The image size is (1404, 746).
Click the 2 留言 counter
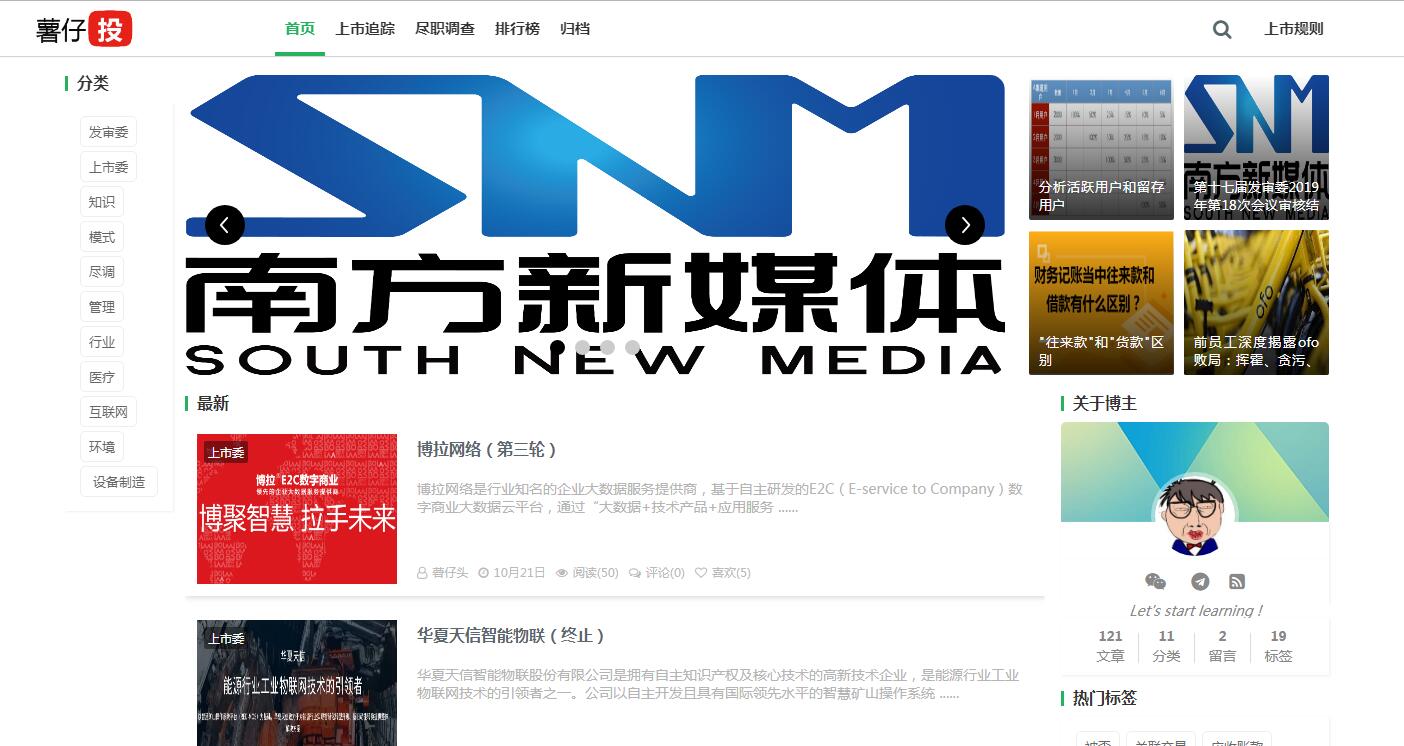1222,646
